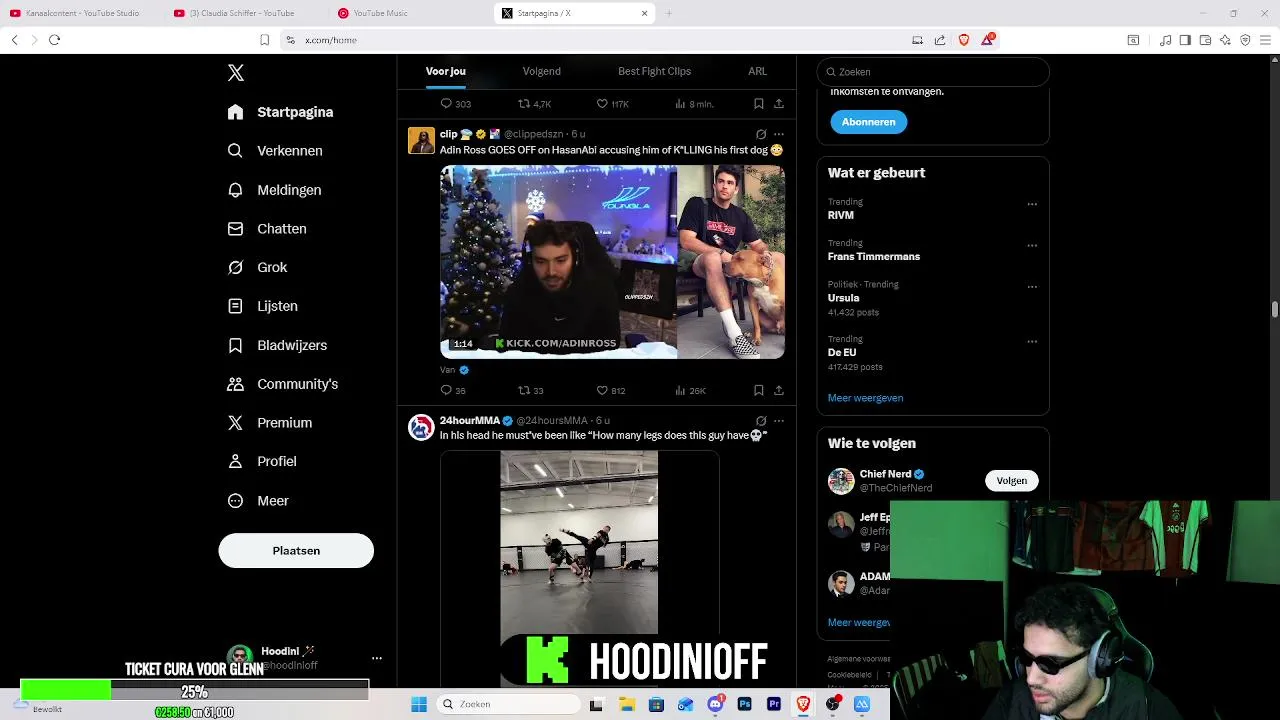Toggle the browser sidebar panel icon
This screenshot has height=720, width=1280.
point(1185,40)
